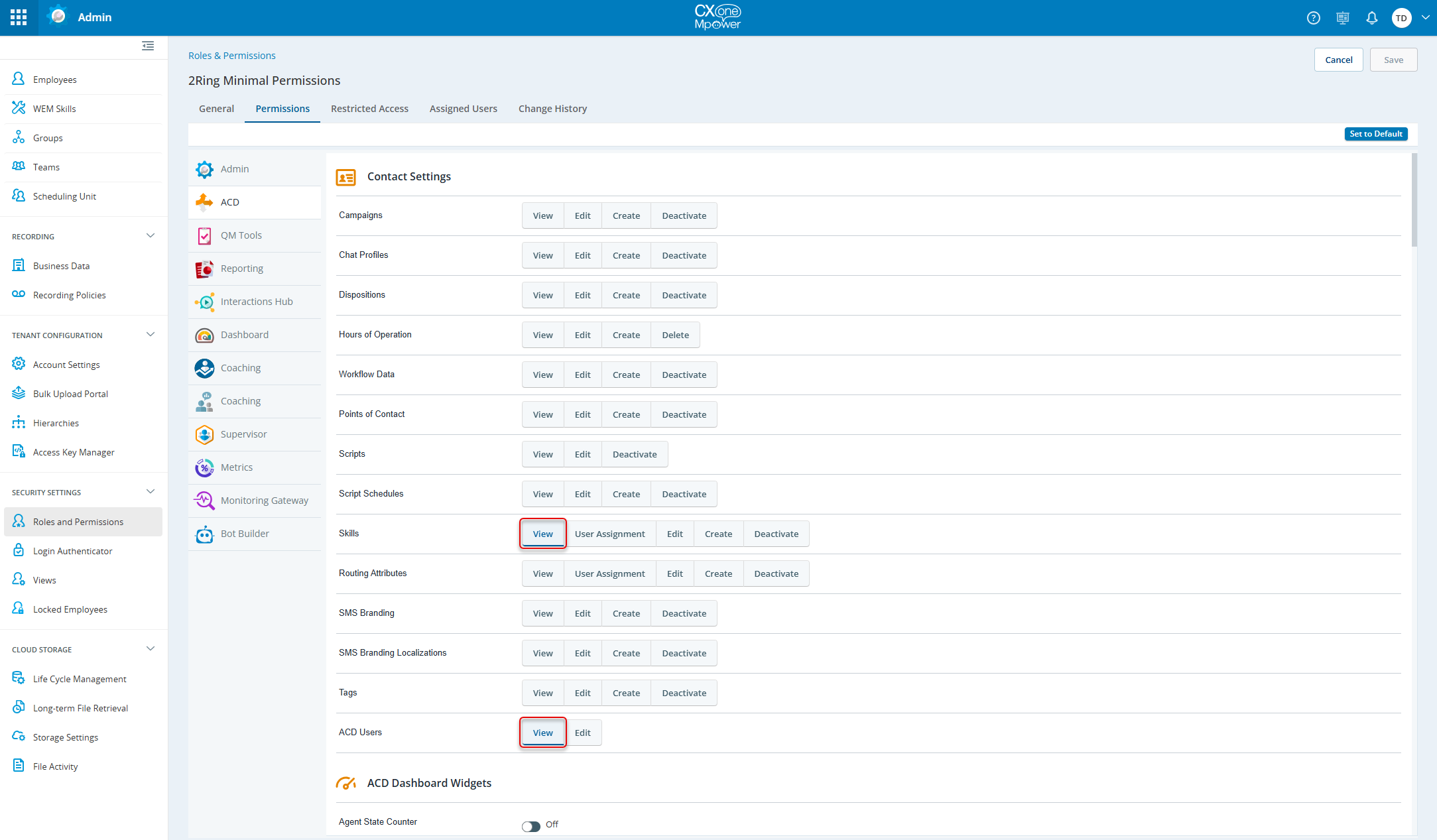Select the ACD permissions category row
The width and height of the screenshot is (1437, 840).
pyautogui.click(x=255, y=202)
